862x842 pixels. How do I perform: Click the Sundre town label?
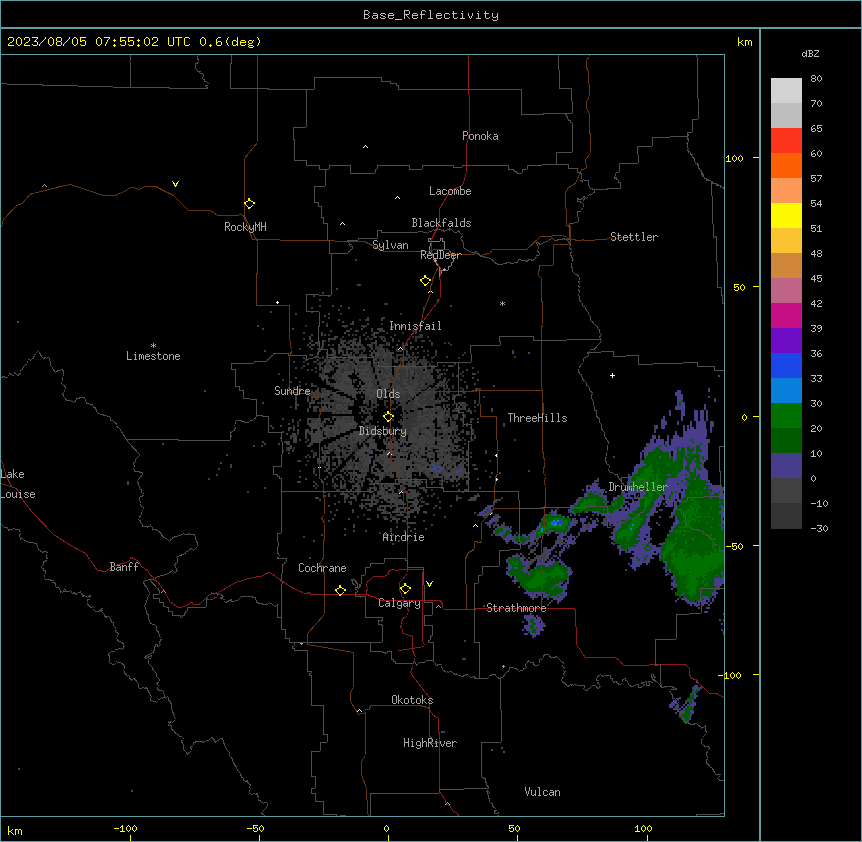292,391
